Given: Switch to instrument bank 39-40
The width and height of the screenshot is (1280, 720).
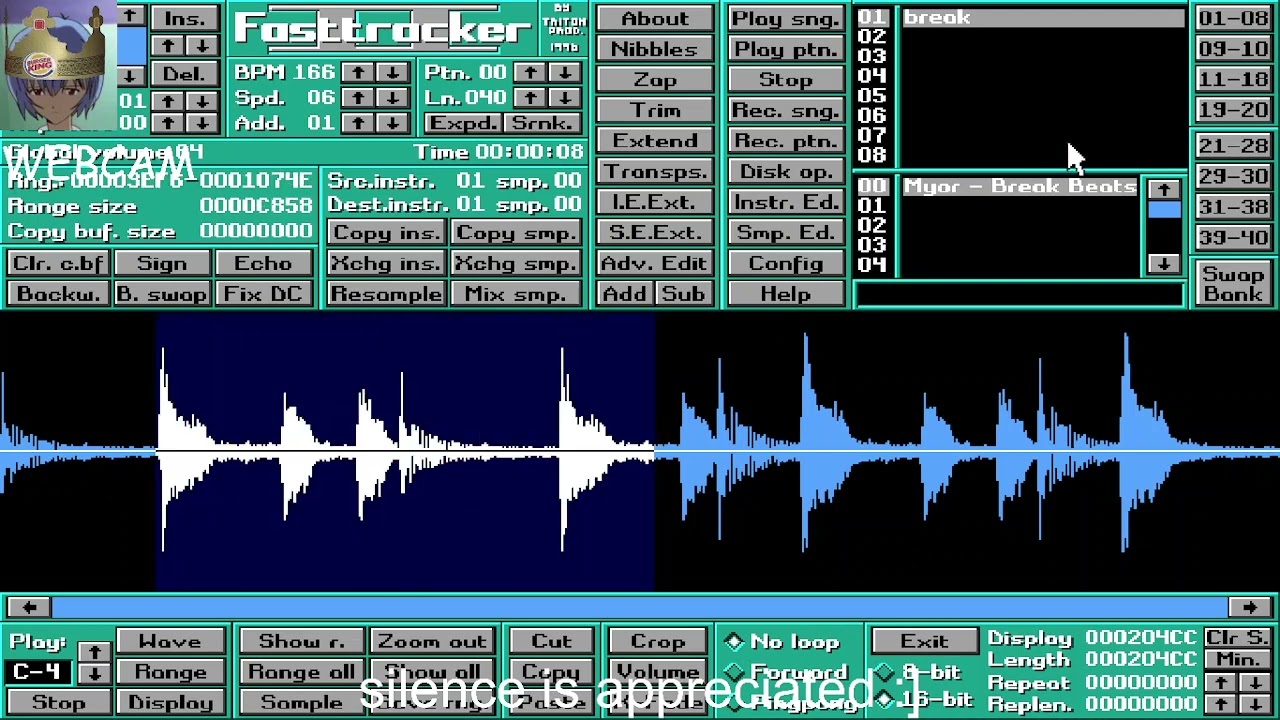Looking at the screenshot, I should pyautogui.click(x=1233, y=238).
